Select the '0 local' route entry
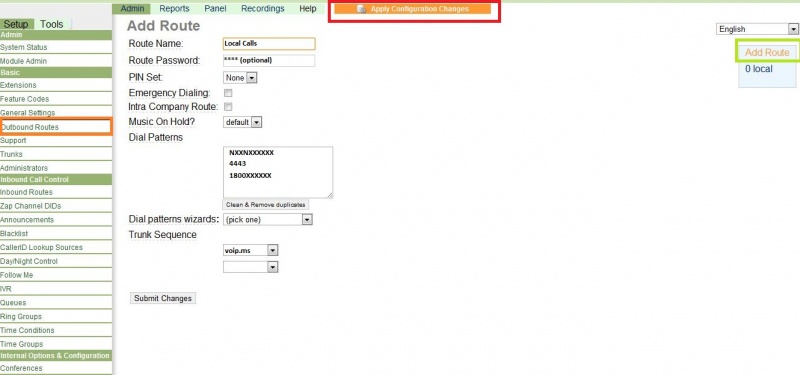 (759, 69)
